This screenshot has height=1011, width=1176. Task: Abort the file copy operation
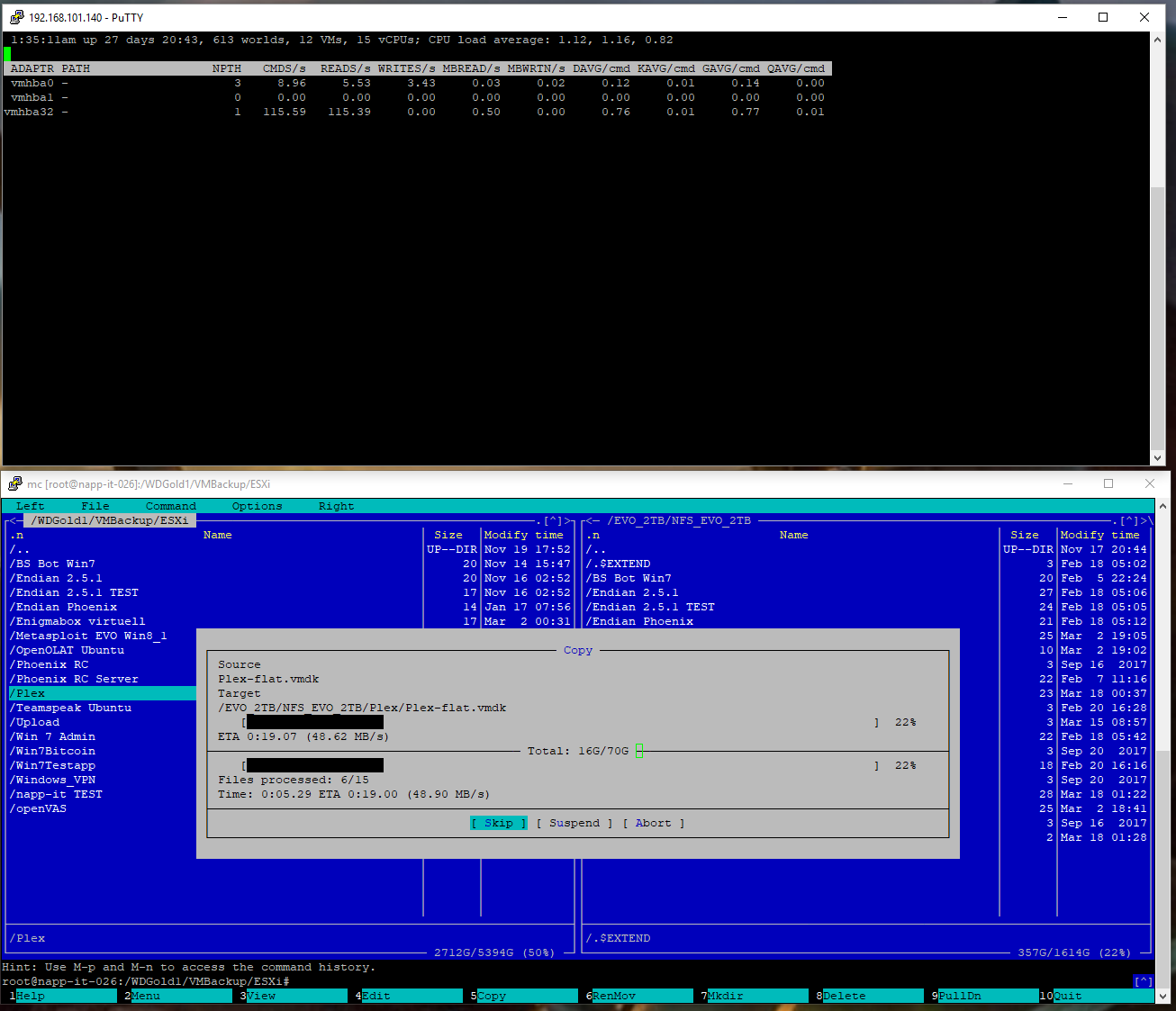[653, 823]
